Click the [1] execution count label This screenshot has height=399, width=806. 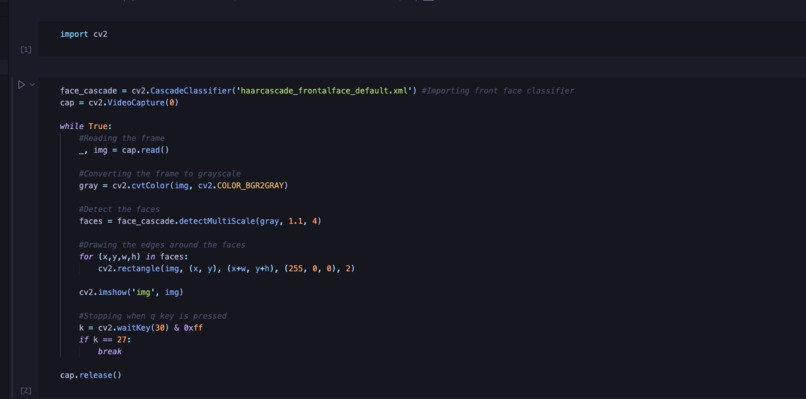coord(26,49)
